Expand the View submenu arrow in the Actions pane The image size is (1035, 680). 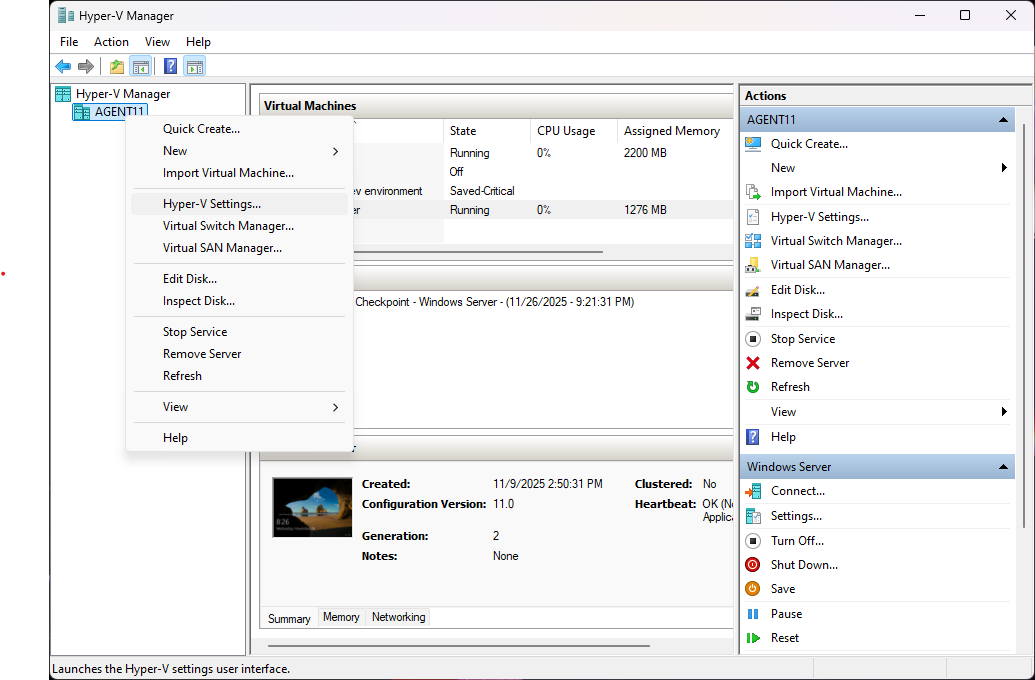[1003, 412]
